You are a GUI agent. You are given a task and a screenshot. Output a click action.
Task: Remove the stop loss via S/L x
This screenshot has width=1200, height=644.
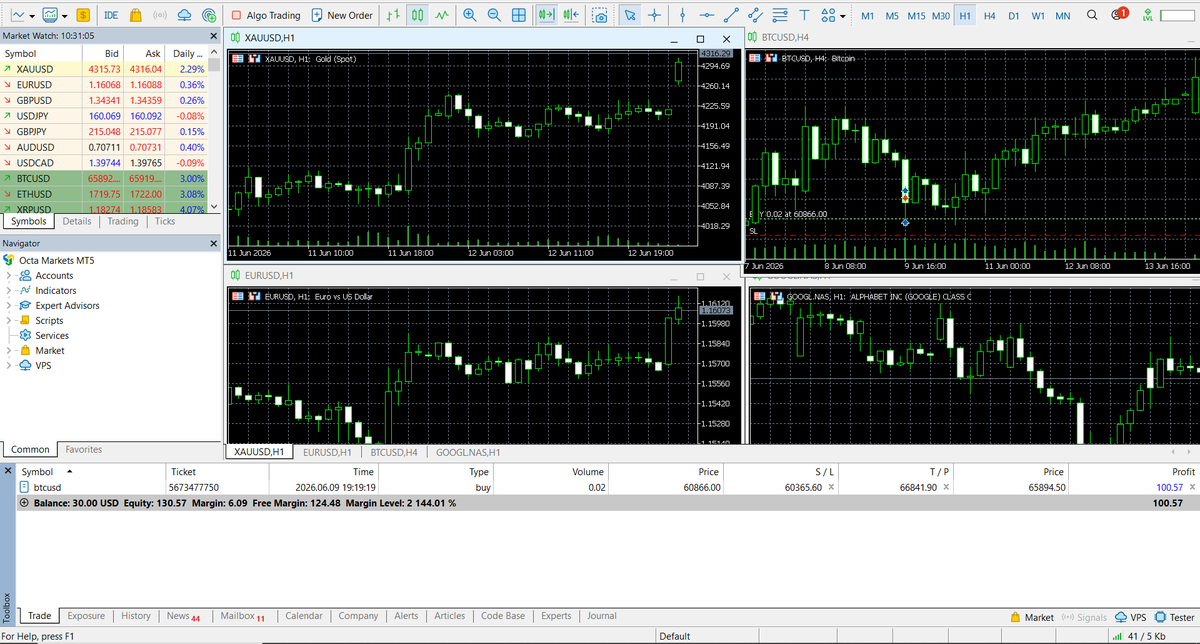832,487
